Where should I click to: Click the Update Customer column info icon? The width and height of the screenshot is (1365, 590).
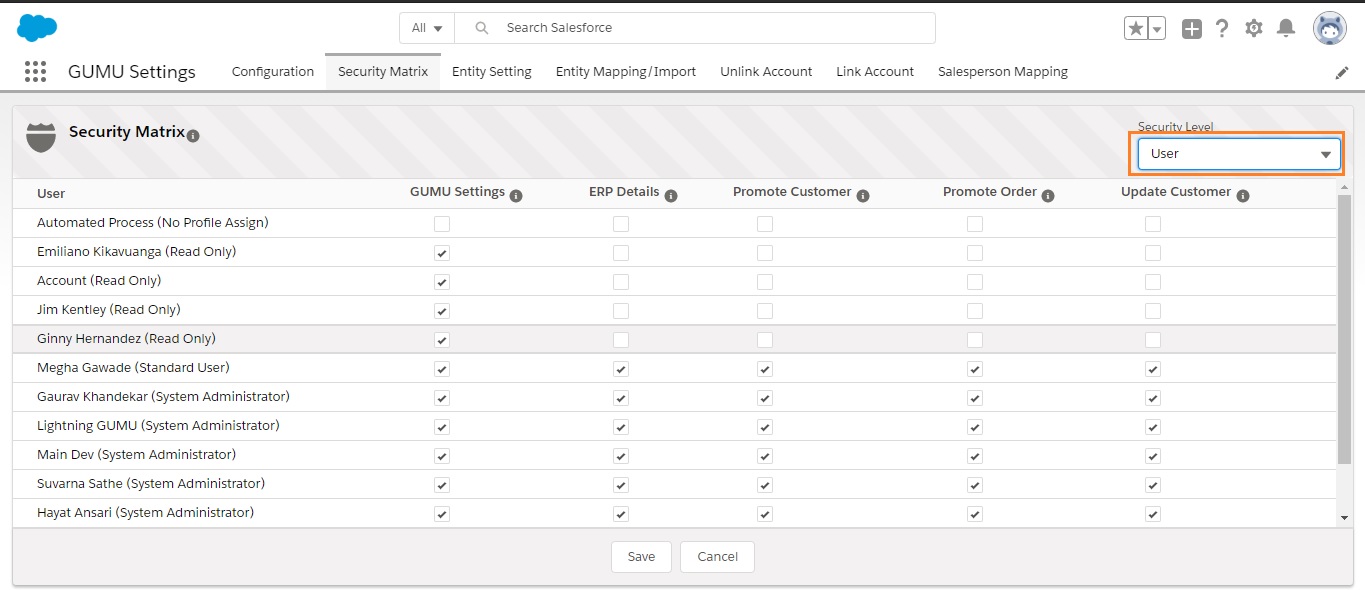coord(1243,196)
